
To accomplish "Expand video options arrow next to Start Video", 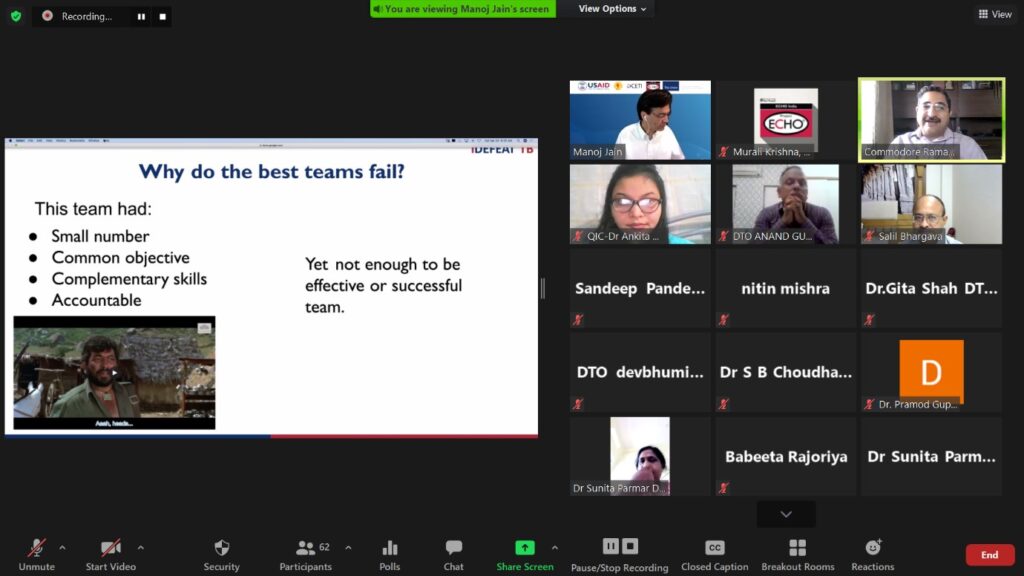I will pos(140,548).
